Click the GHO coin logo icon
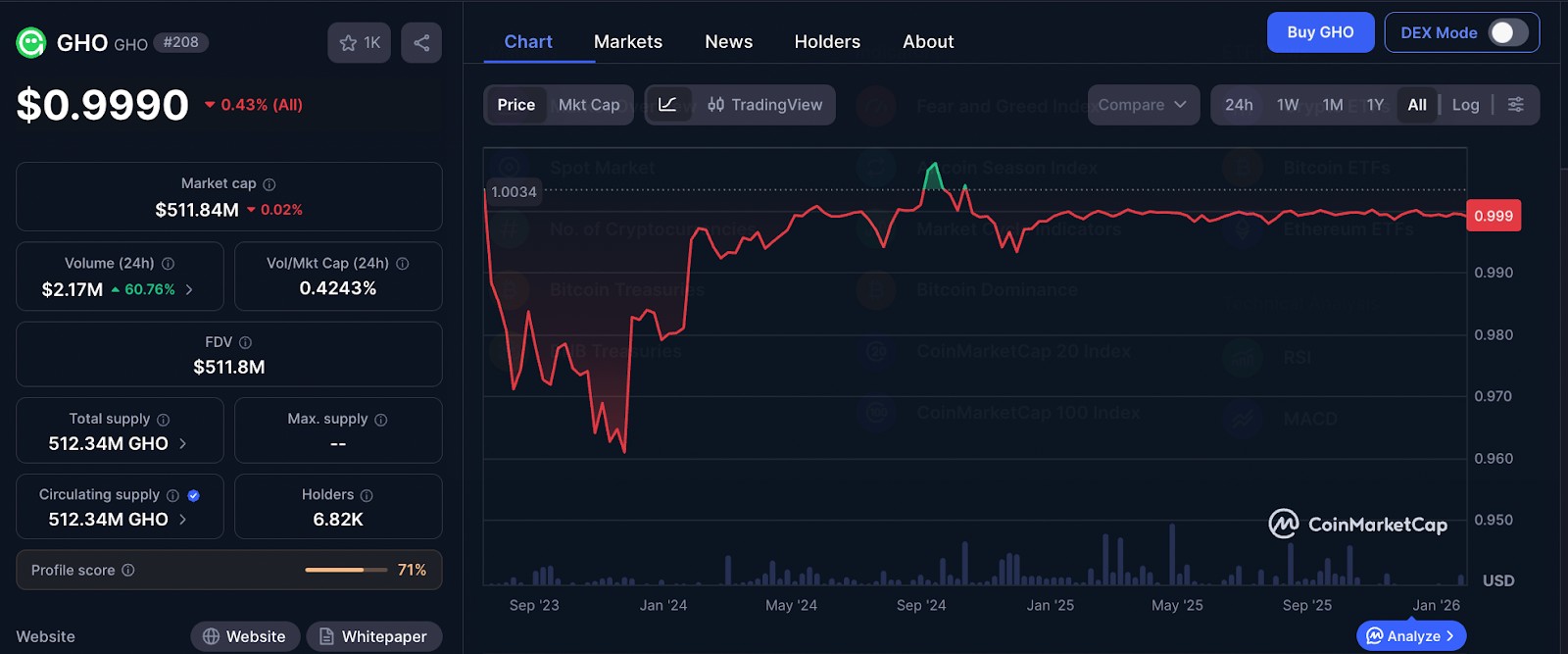Viewport: 1568px width, 654px height. (31, 42)
